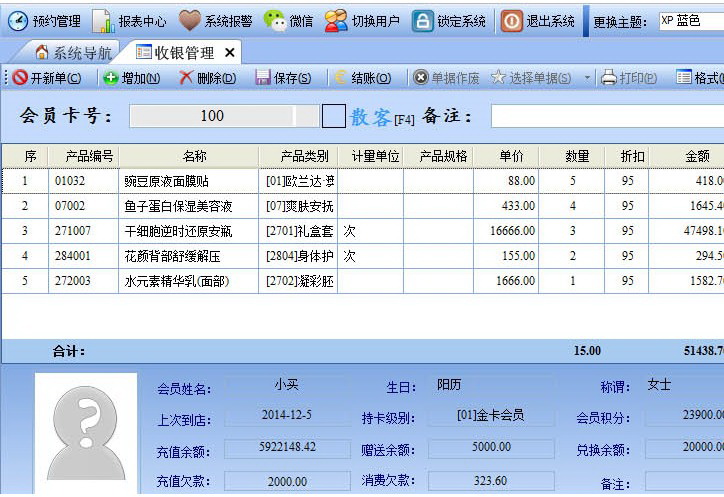Image resolution: width=724 pixels, height=497 pixels.
Task: Click the 收银管理 tab icon
Action: (x=144, y=52)
